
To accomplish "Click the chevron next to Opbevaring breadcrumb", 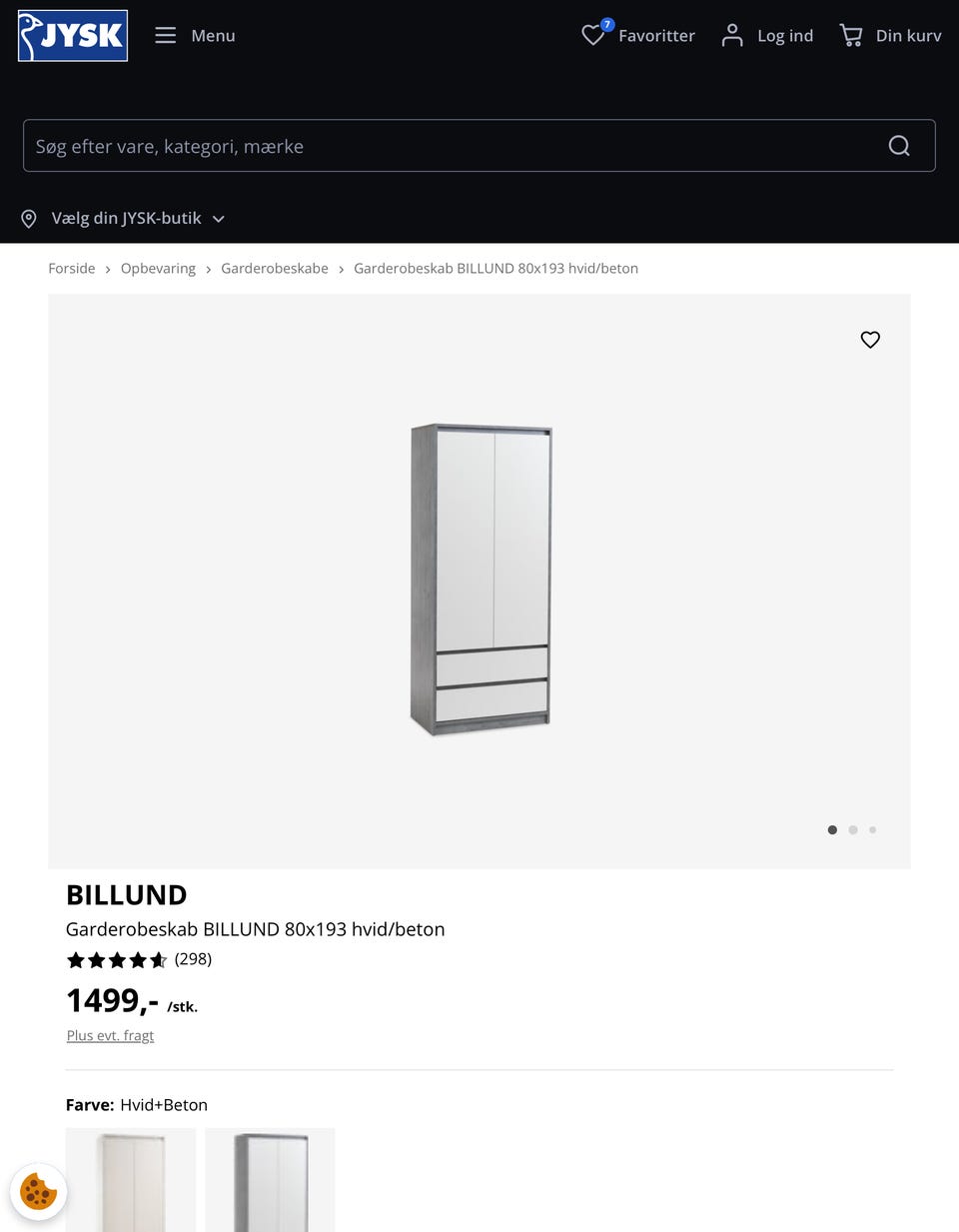I will pos(208,269).
